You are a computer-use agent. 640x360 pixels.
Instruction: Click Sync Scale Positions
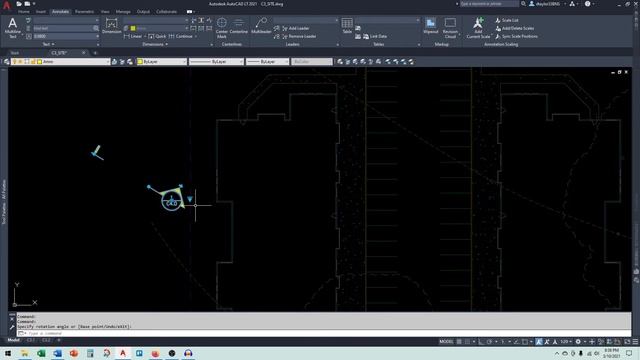pyautogui.click(x=516, y=36)
